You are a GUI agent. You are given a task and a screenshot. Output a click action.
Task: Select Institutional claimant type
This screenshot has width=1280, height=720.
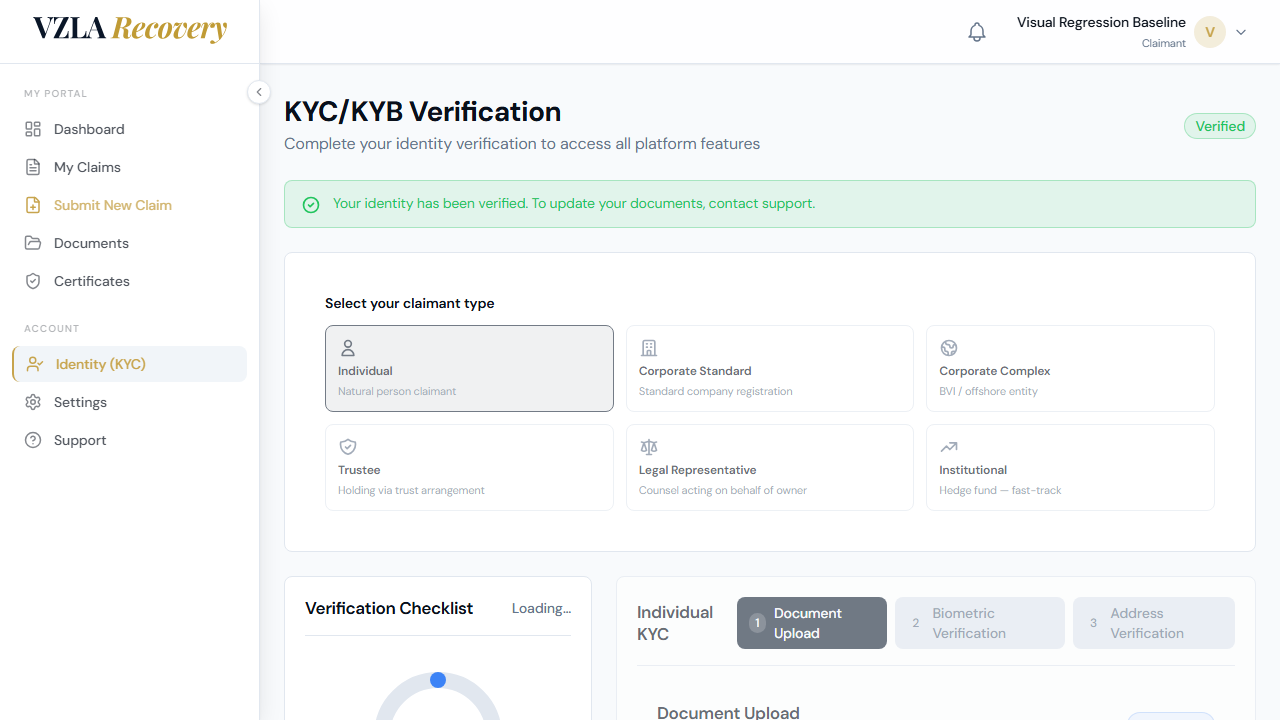click(1070, 467)
